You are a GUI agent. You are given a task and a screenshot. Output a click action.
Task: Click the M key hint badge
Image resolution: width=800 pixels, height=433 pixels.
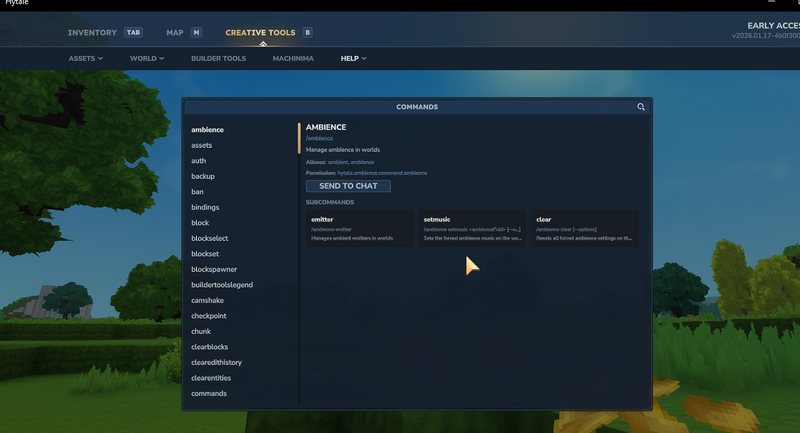(196, 33)
